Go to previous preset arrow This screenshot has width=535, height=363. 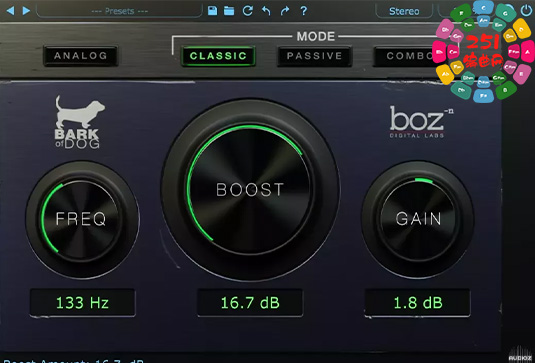coord(10,11)
